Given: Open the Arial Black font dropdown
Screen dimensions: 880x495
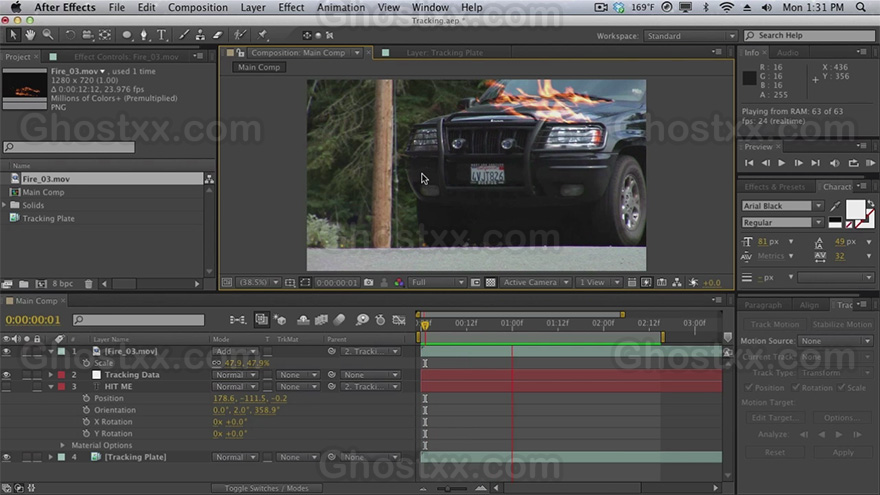Looking at the screenshot, I should click(x=782, y=206).
